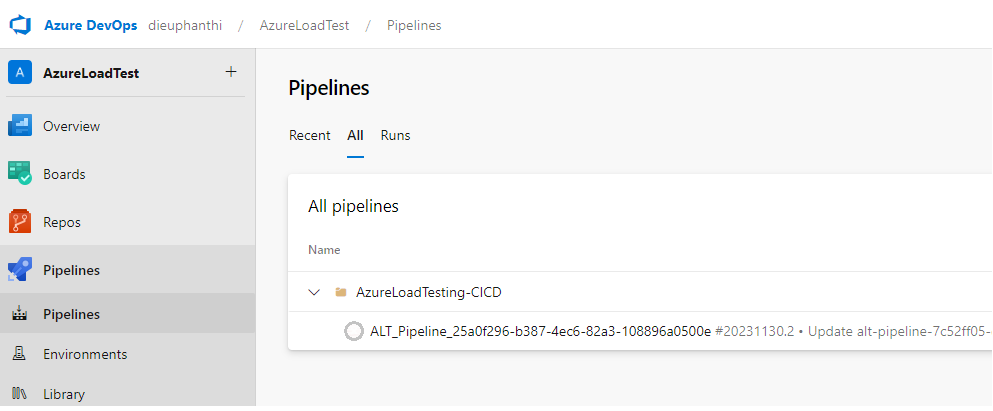Switch to the Recent tab

(x=309, y=135)
